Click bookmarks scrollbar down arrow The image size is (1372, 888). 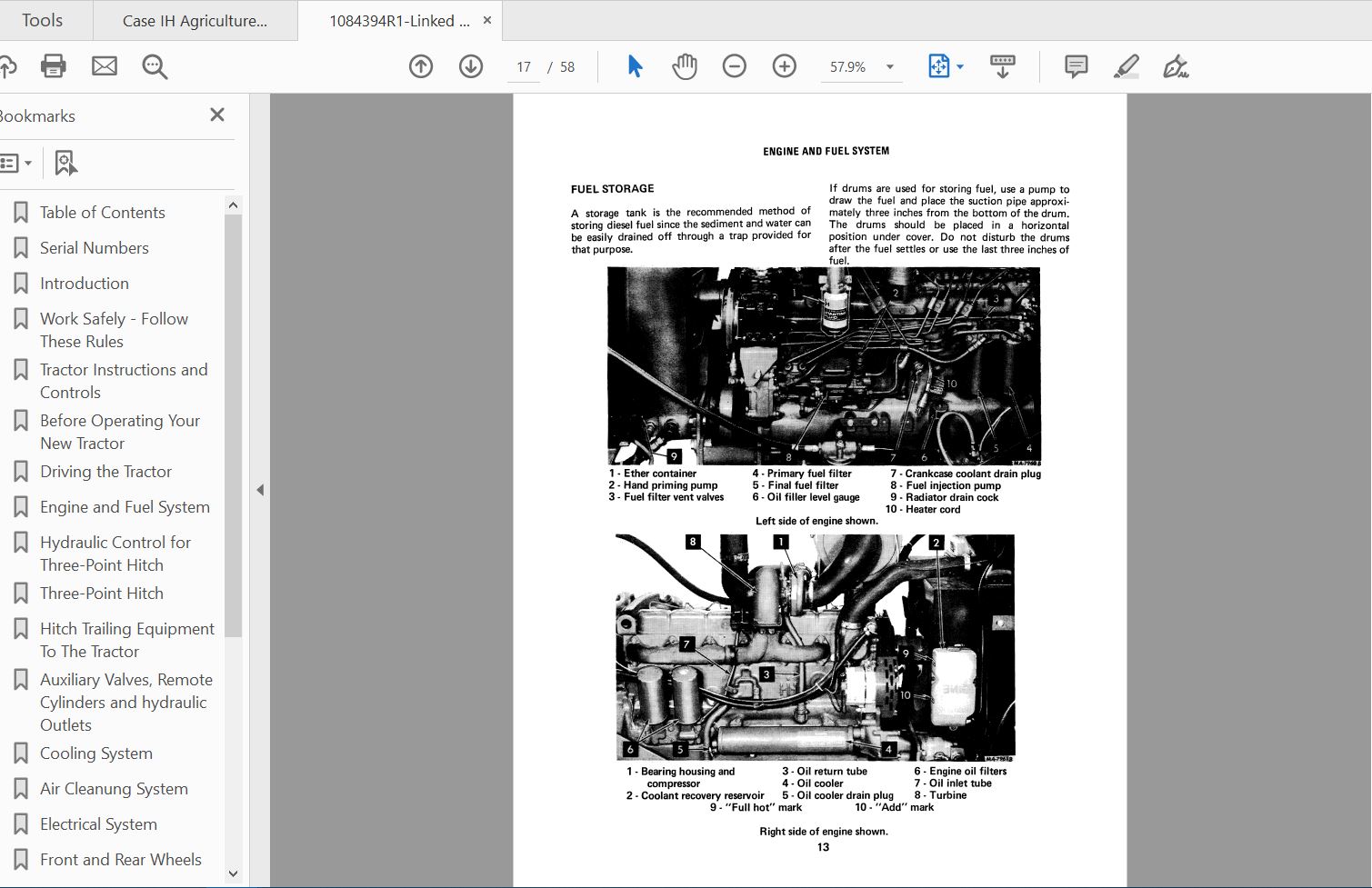(233, 873)
